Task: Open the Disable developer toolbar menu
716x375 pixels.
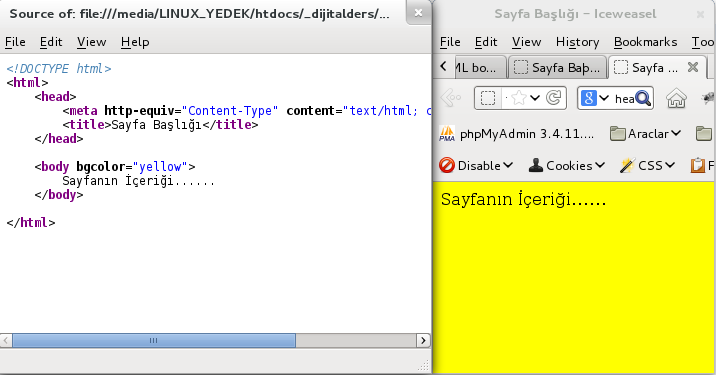Action: (x=476, y=165)
